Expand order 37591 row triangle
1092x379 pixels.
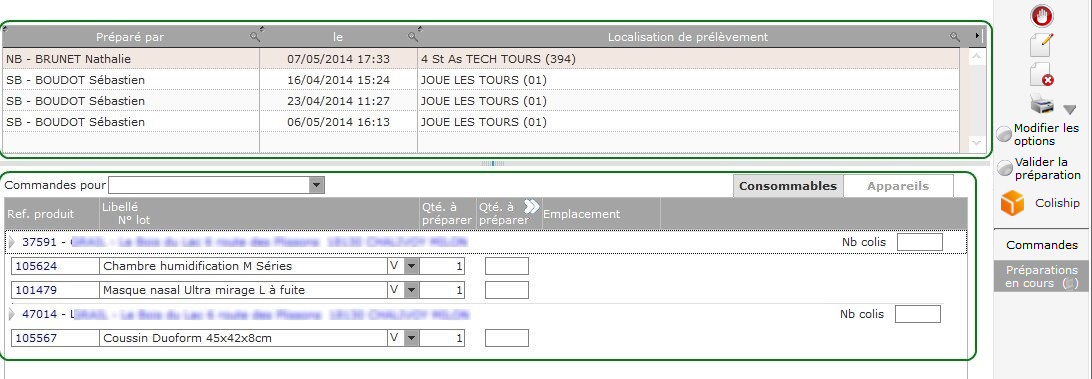[11, 242]
